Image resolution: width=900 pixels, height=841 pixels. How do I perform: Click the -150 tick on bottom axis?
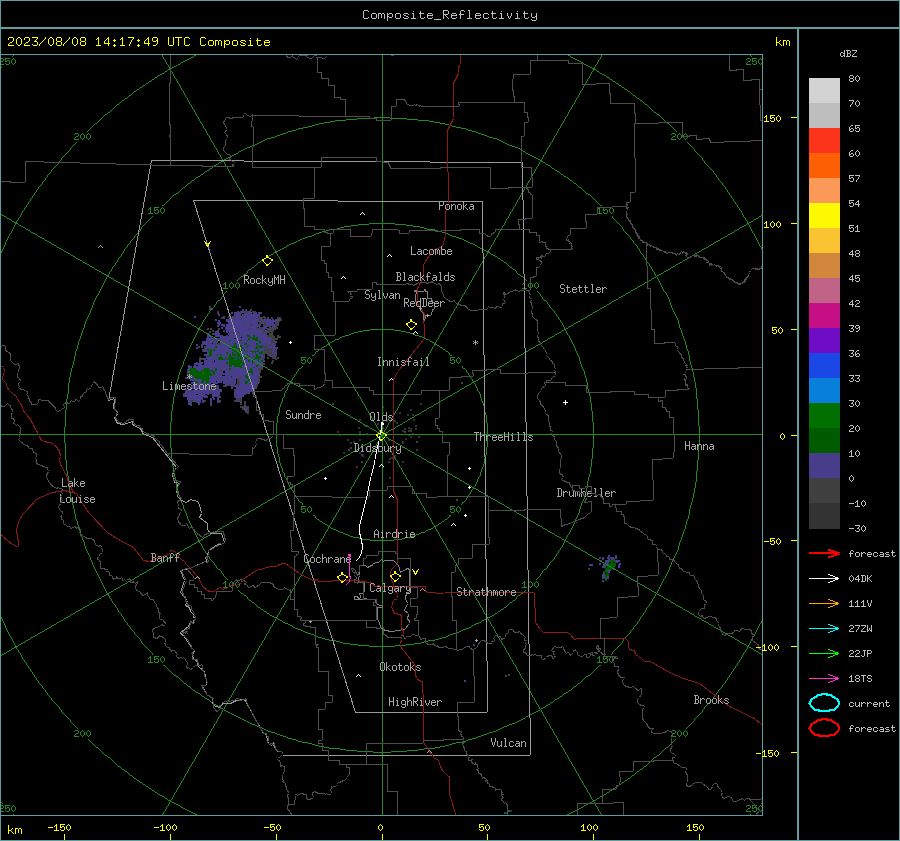click(59, 827)
